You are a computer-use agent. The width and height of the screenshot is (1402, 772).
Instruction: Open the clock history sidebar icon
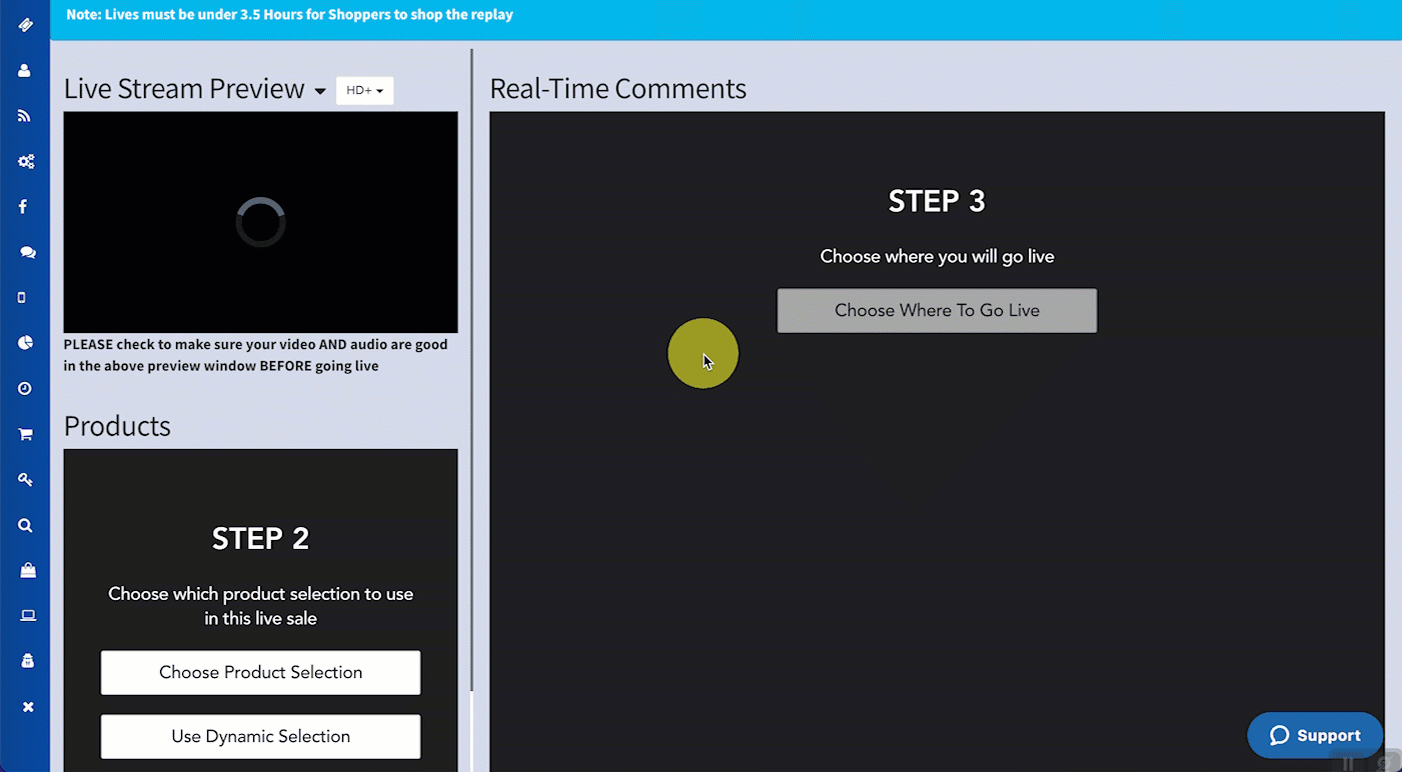pos(25,389)
